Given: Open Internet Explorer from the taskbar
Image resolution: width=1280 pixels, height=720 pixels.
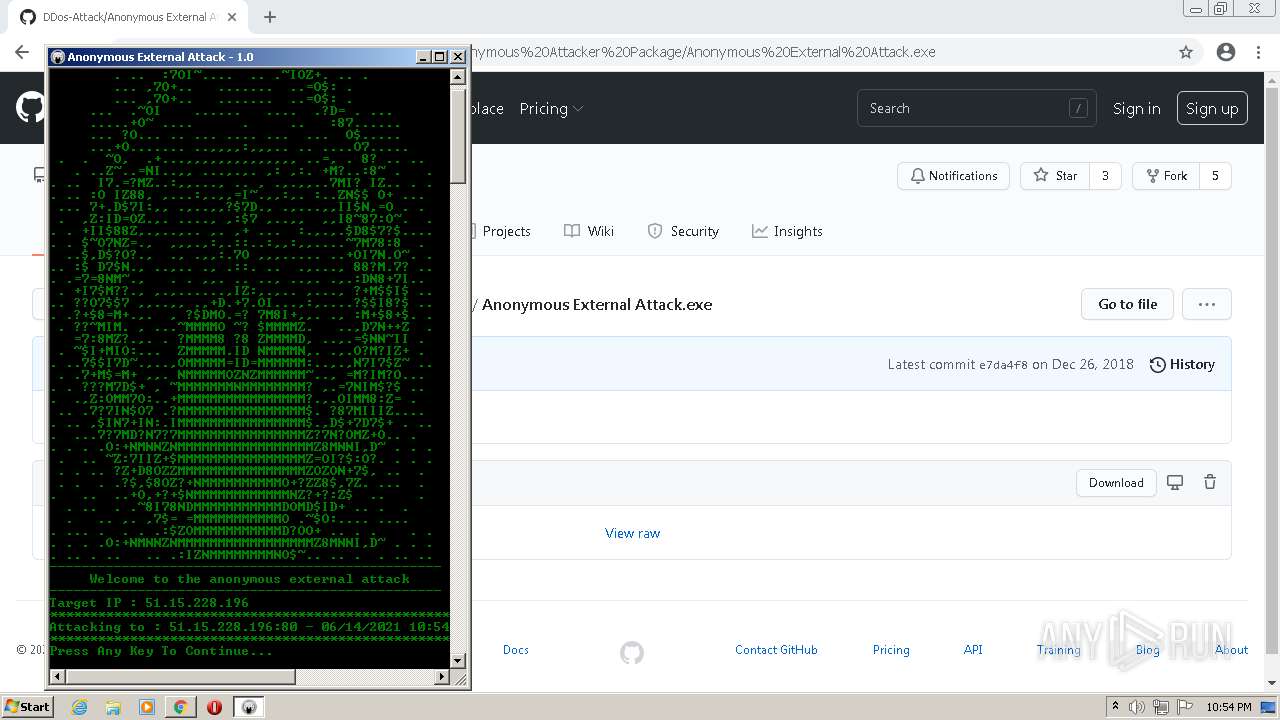Looking at the screenshot, I should coord(79,707).
